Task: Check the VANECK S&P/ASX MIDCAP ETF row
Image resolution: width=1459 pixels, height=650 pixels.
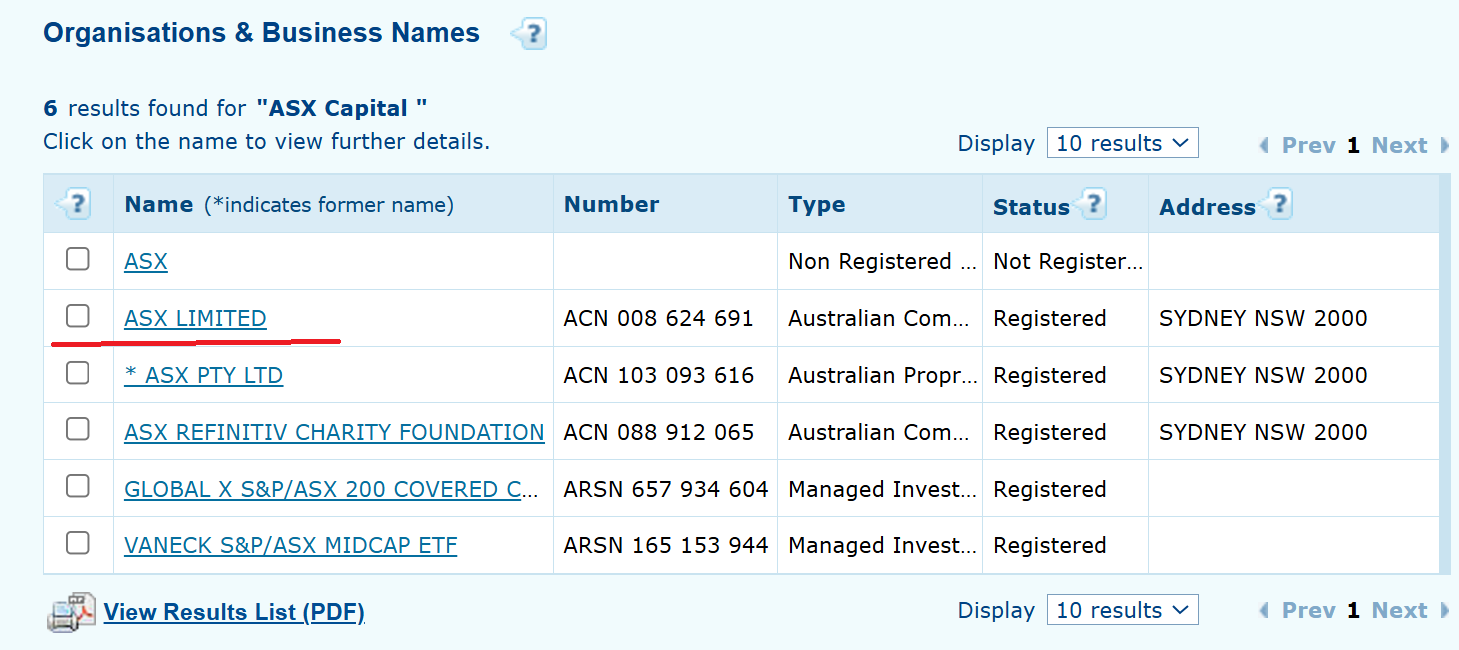Action: point(78,544)
